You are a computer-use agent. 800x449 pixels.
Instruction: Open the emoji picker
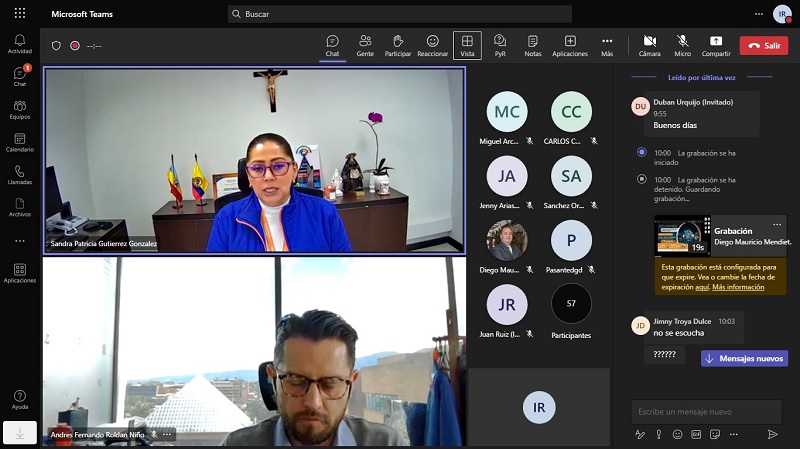(678, 434)
